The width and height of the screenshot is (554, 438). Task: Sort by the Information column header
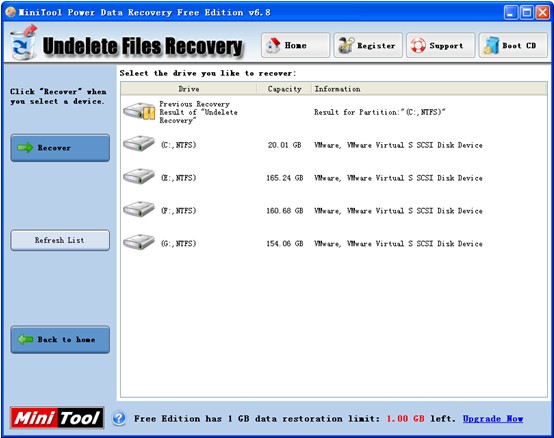tap(429, 89)
